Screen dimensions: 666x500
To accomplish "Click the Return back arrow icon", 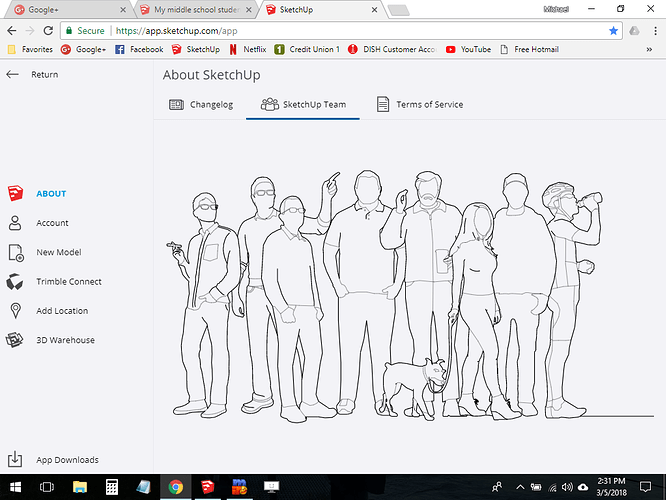I will 12,74.
